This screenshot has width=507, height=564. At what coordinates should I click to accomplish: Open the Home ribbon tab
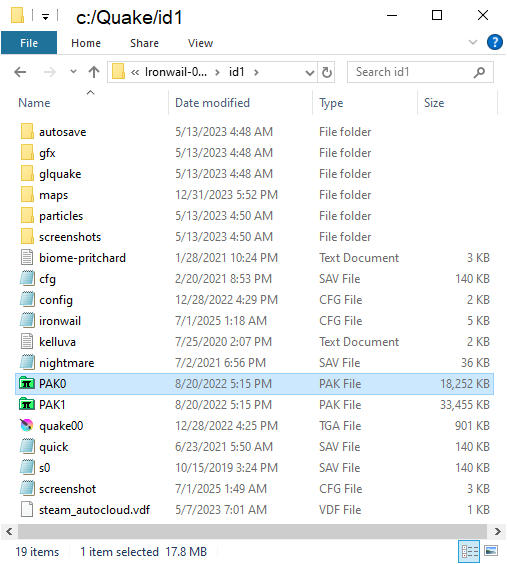86,43
